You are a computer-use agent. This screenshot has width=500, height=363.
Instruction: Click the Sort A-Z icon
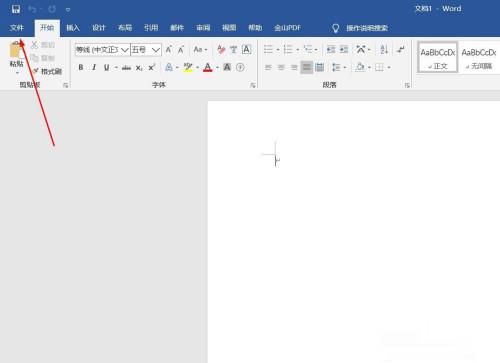(x=384, y=50)
